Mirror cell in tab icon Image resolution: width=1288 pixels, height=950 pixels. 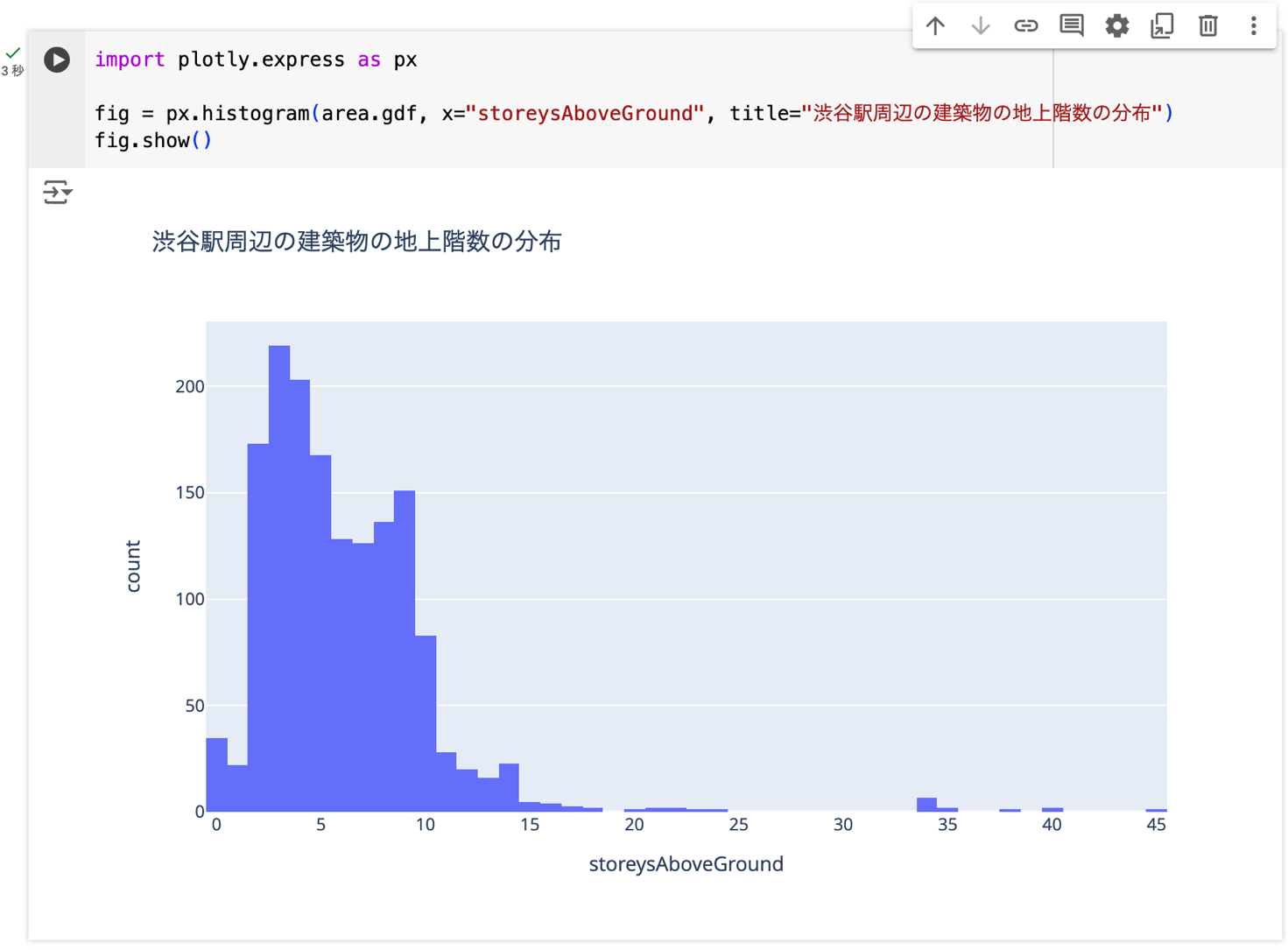[x=1162, y=25]
